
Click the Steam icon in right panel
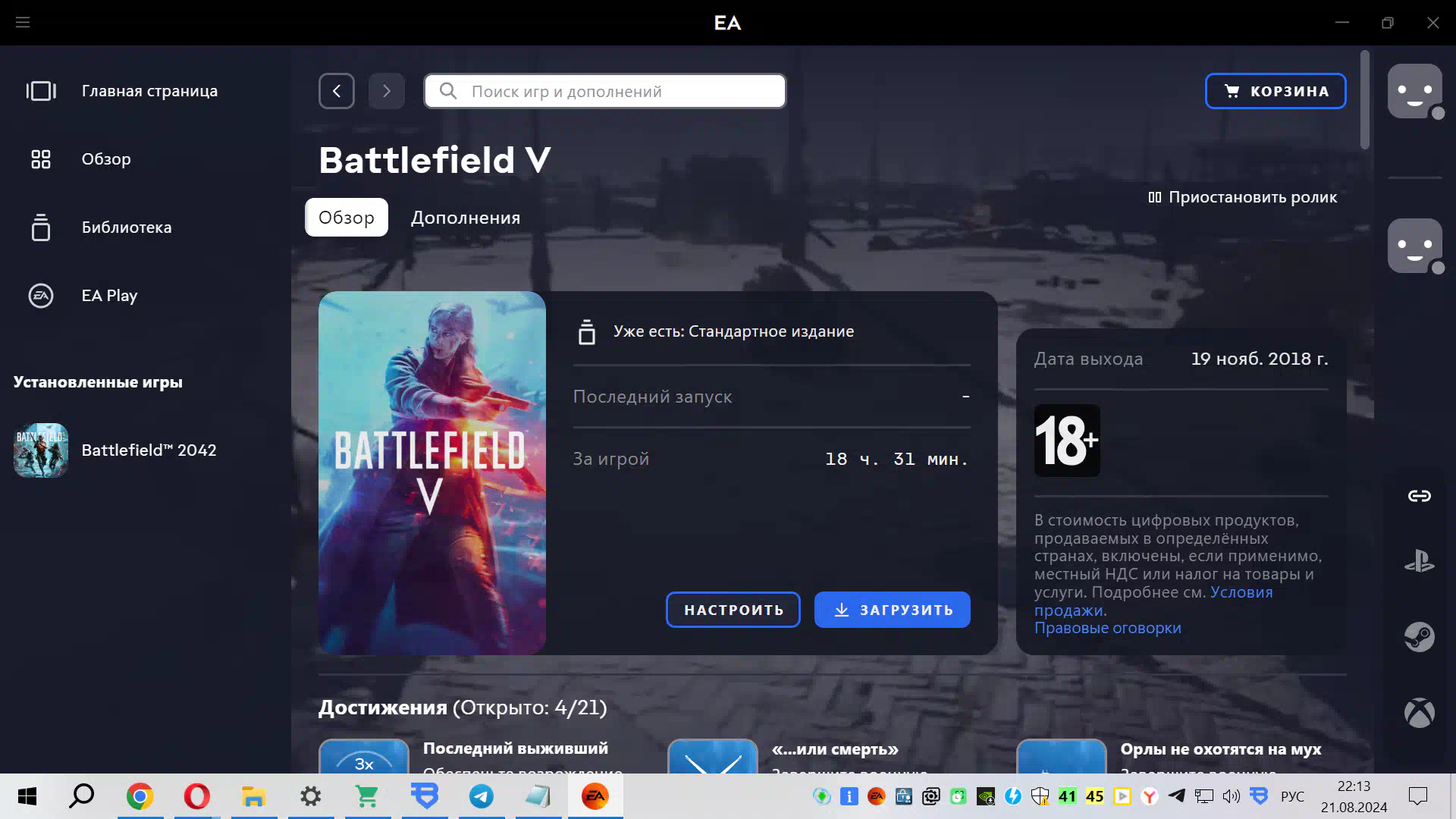pos(1420,637)
